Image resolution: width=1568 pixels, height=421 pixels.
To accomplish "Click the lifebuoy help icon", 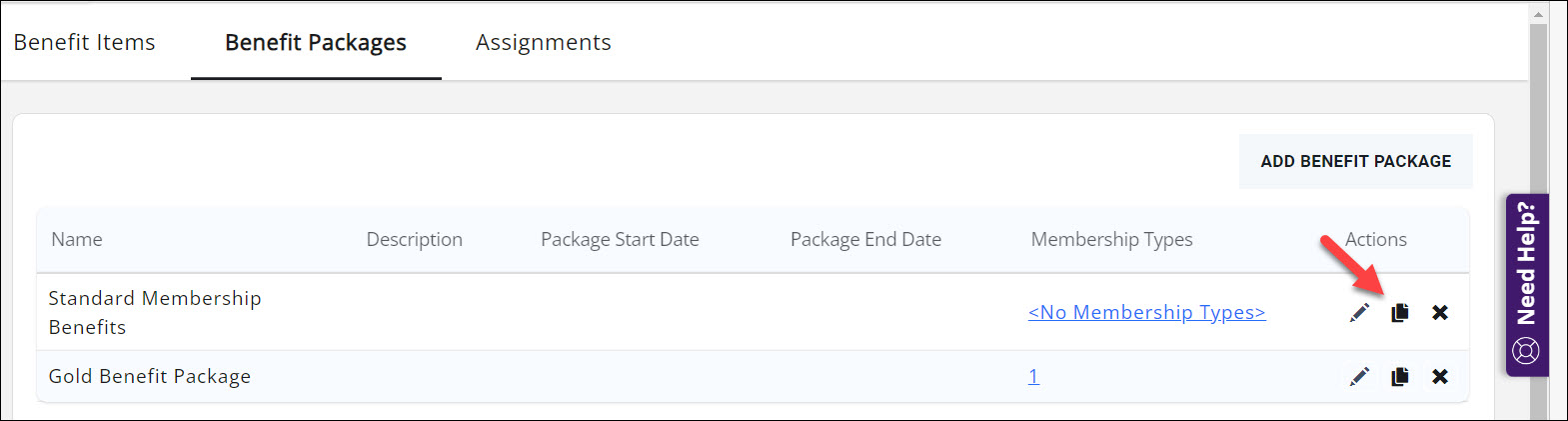I will click(x=1526, y=351).
